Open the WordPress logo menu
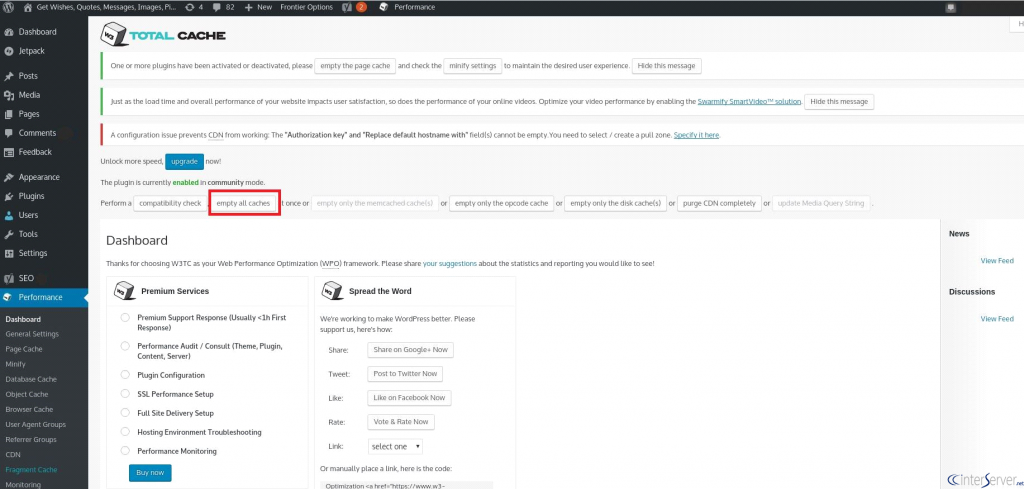 (8, 7)
